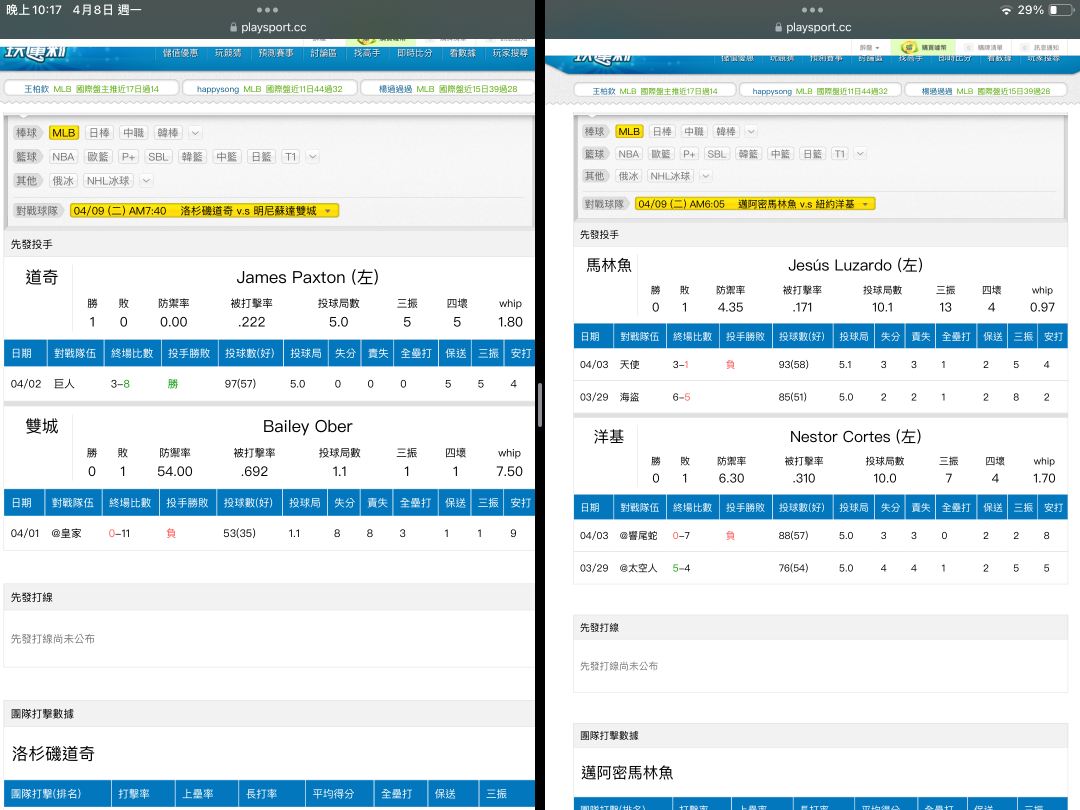Tap playsport.cc address bar in right window

[813, 28]
